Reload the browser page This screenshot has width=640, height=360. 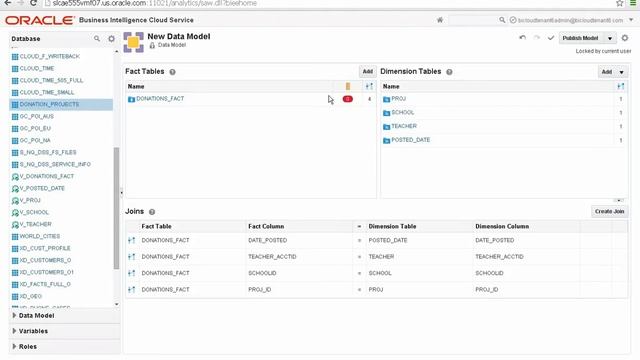click(x=33, y=3)
